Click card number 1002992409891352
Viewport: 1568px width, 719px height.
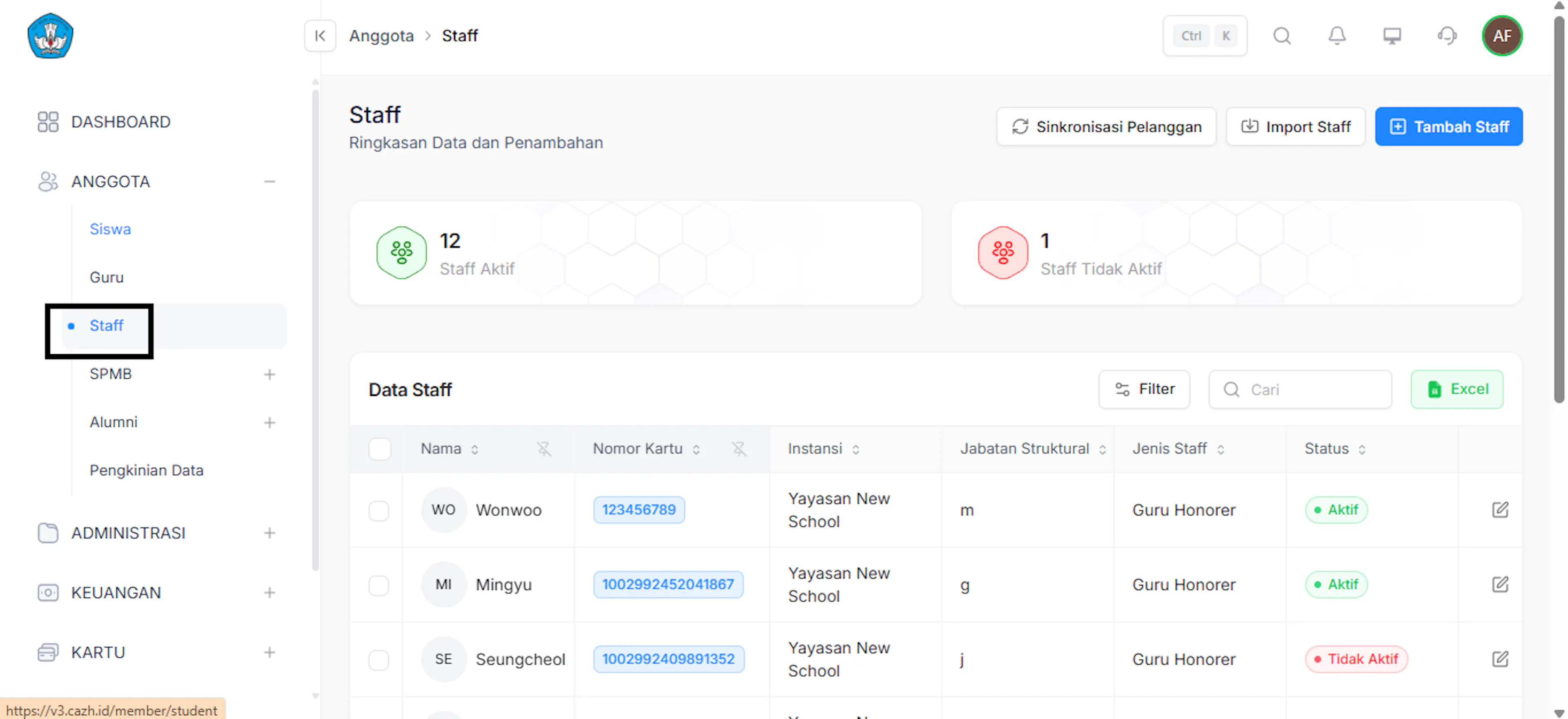[668, 659]
